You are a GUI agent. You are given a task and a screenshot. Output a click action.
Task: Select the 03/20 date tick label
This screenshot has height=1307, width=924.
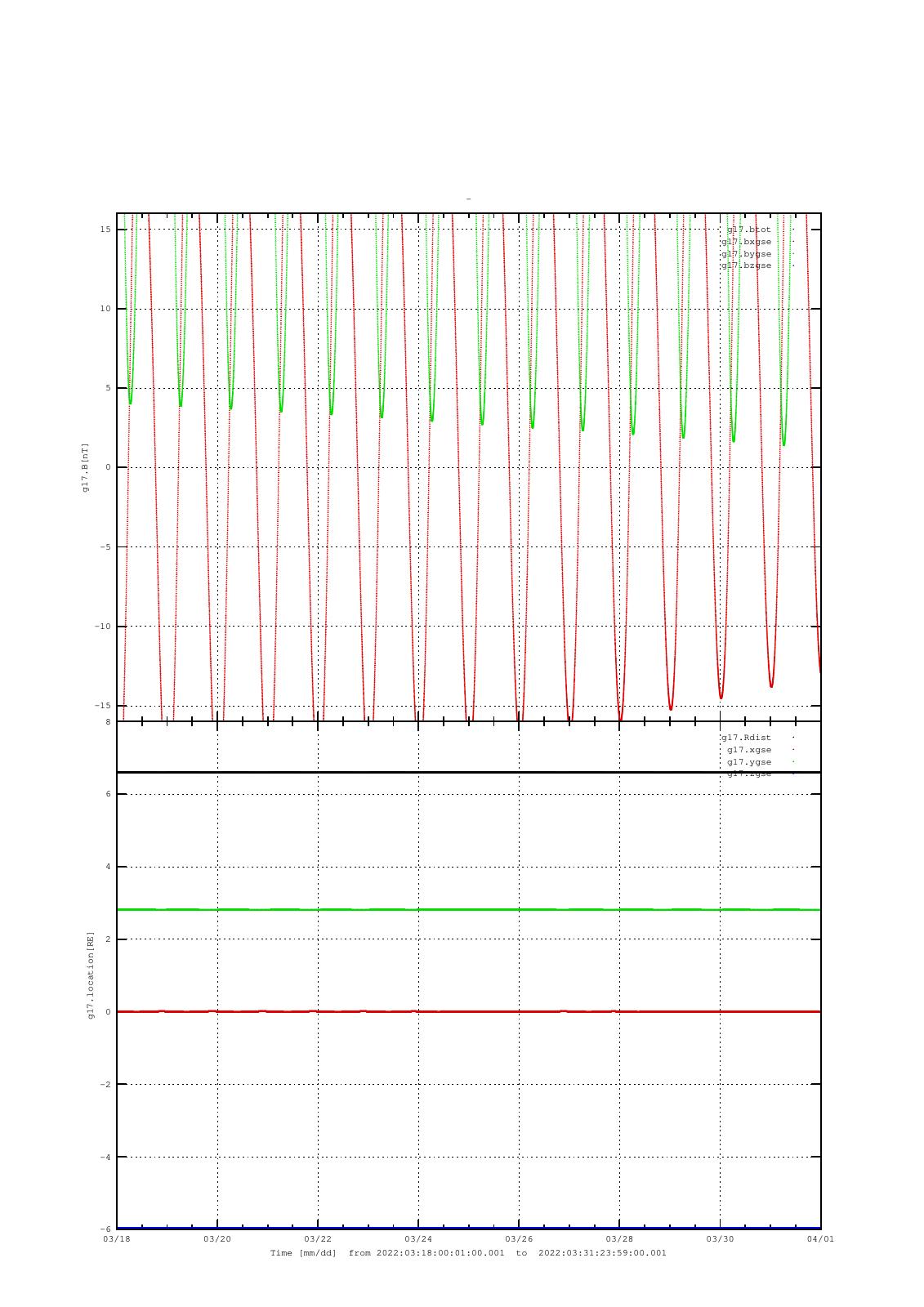coord(217,1239)
